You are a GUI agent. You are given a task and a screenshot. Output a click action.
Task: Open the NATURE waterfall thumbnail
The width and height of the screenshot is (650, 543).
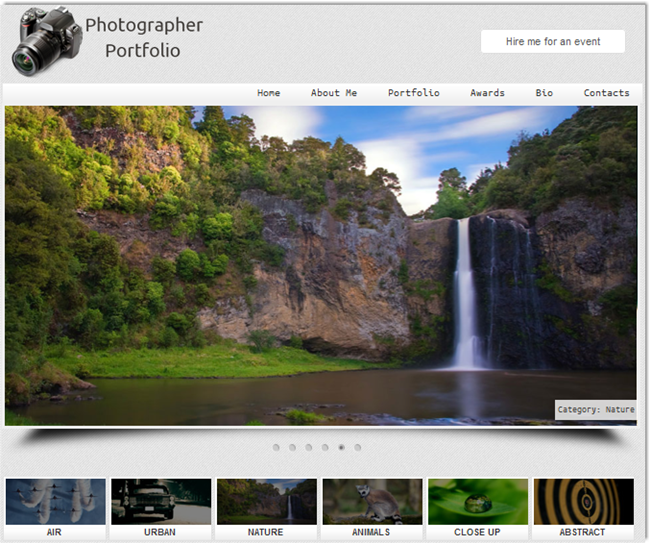coord(267,502)
